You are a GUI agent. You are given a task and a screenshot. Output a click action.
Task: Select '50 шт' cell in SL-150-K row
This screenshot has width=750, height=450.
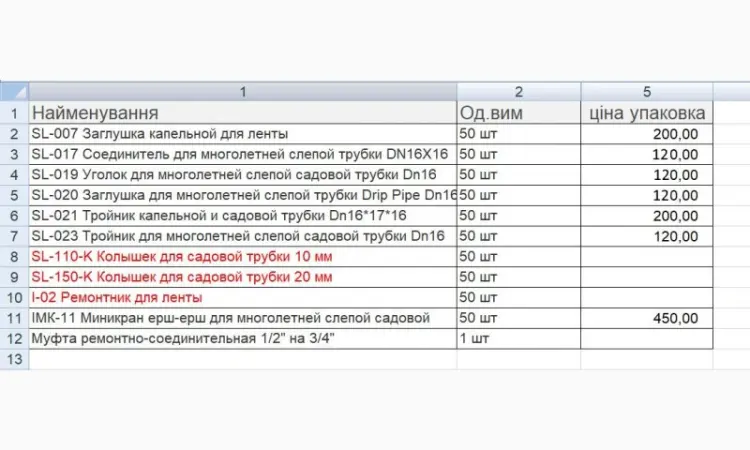(x=519, y=277)
